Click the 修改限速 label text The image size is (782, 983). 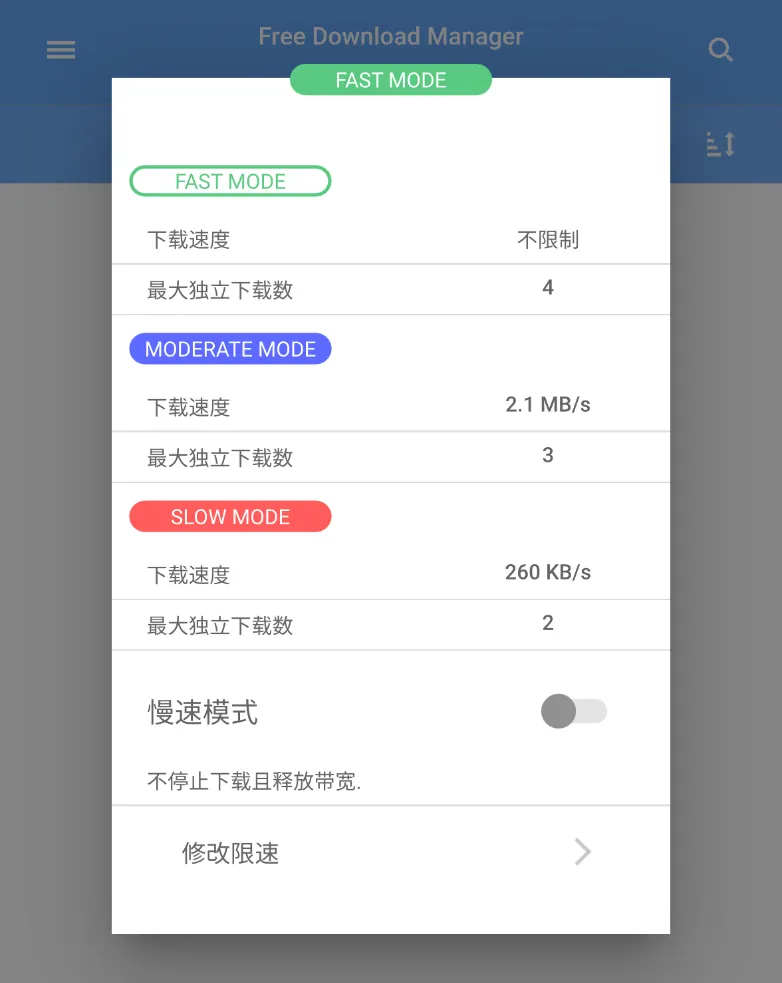[230, 853]
